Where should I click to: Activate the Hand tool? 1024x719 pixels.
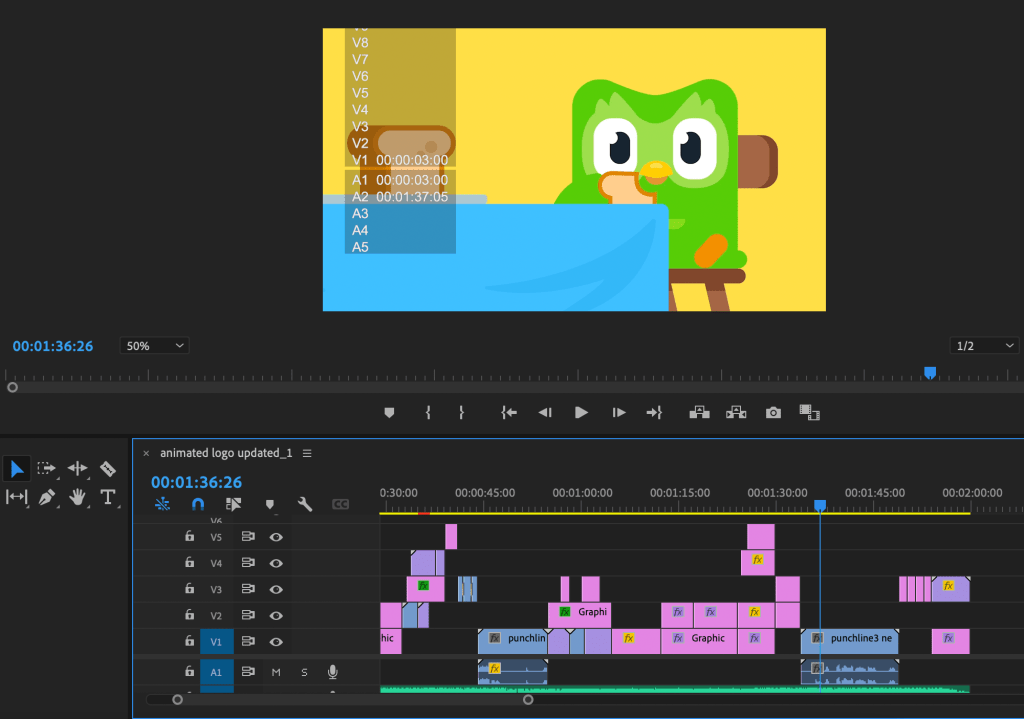[78, 497]
